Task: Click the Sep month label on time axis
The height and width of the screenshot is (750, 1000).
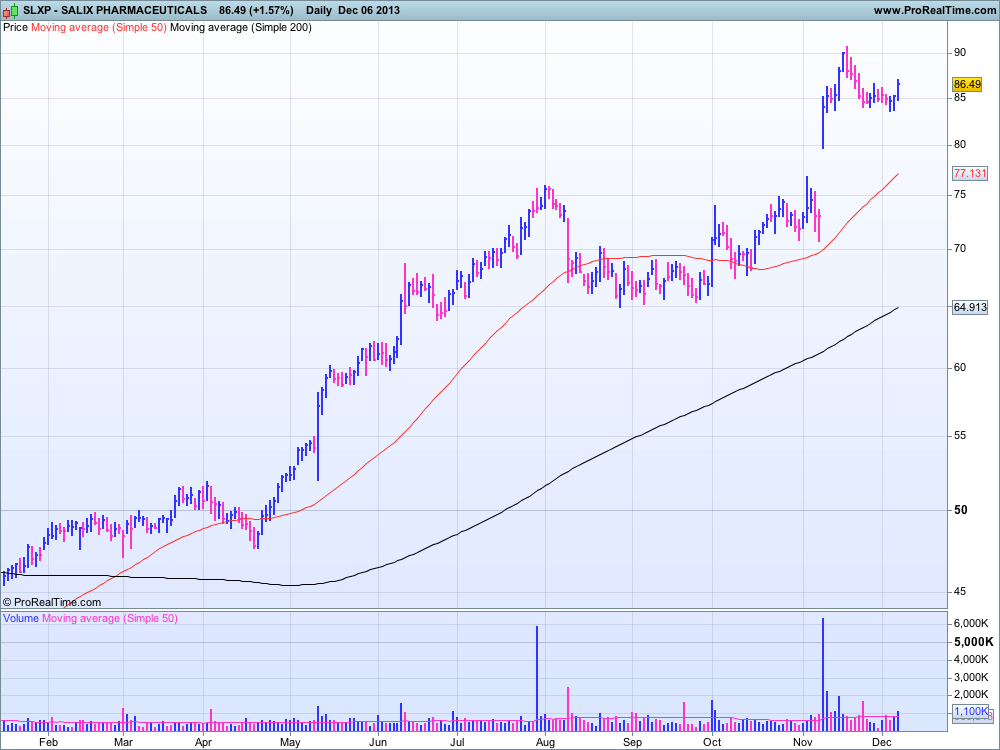Action: pyautogui.click(x=633, y=742)
